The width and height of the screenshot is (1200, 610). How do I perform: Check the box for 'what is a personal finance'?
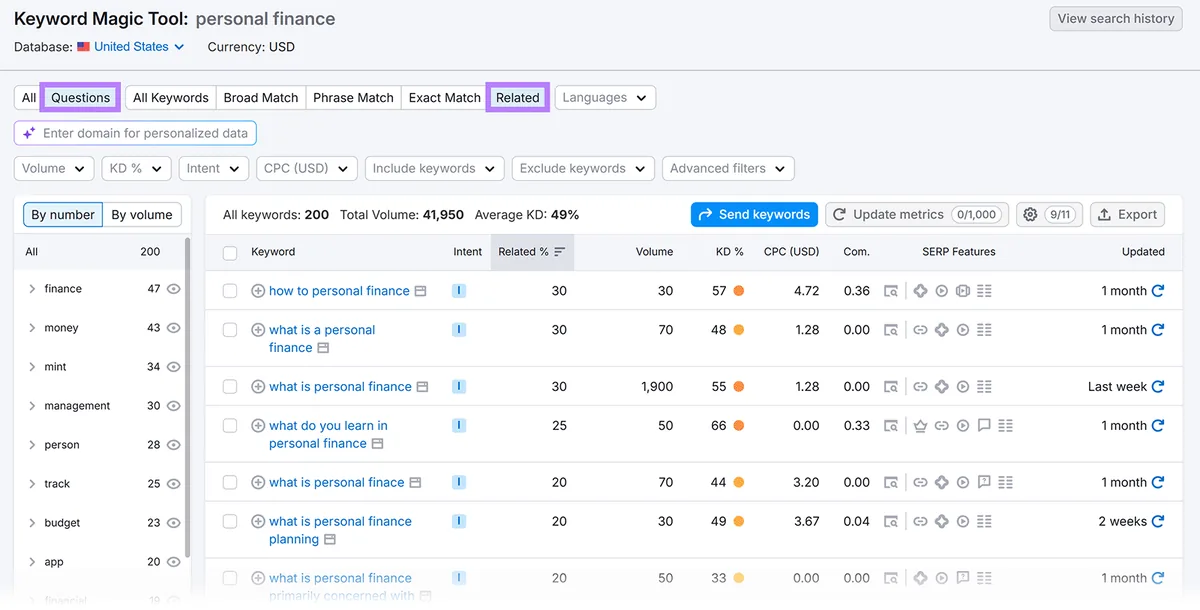230,330
